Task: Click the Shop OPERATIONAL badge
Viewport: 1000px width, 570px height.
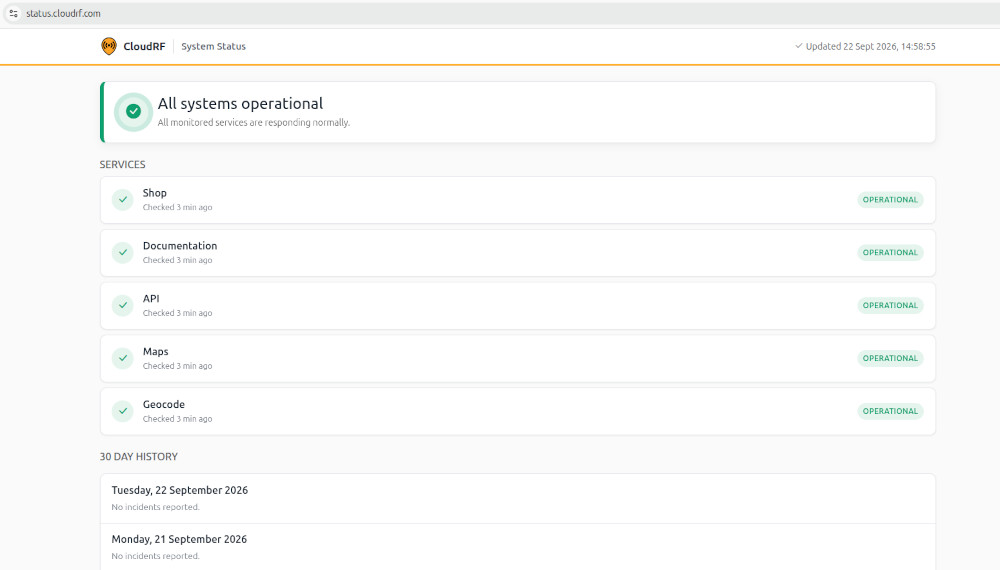Action: (890, 200)
